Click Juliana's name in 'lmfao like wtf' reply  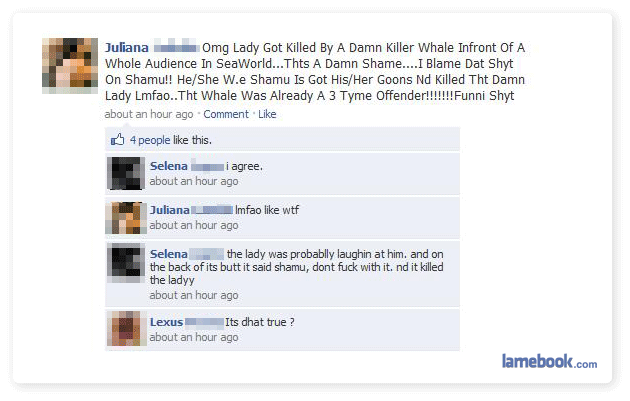(170, 210)
